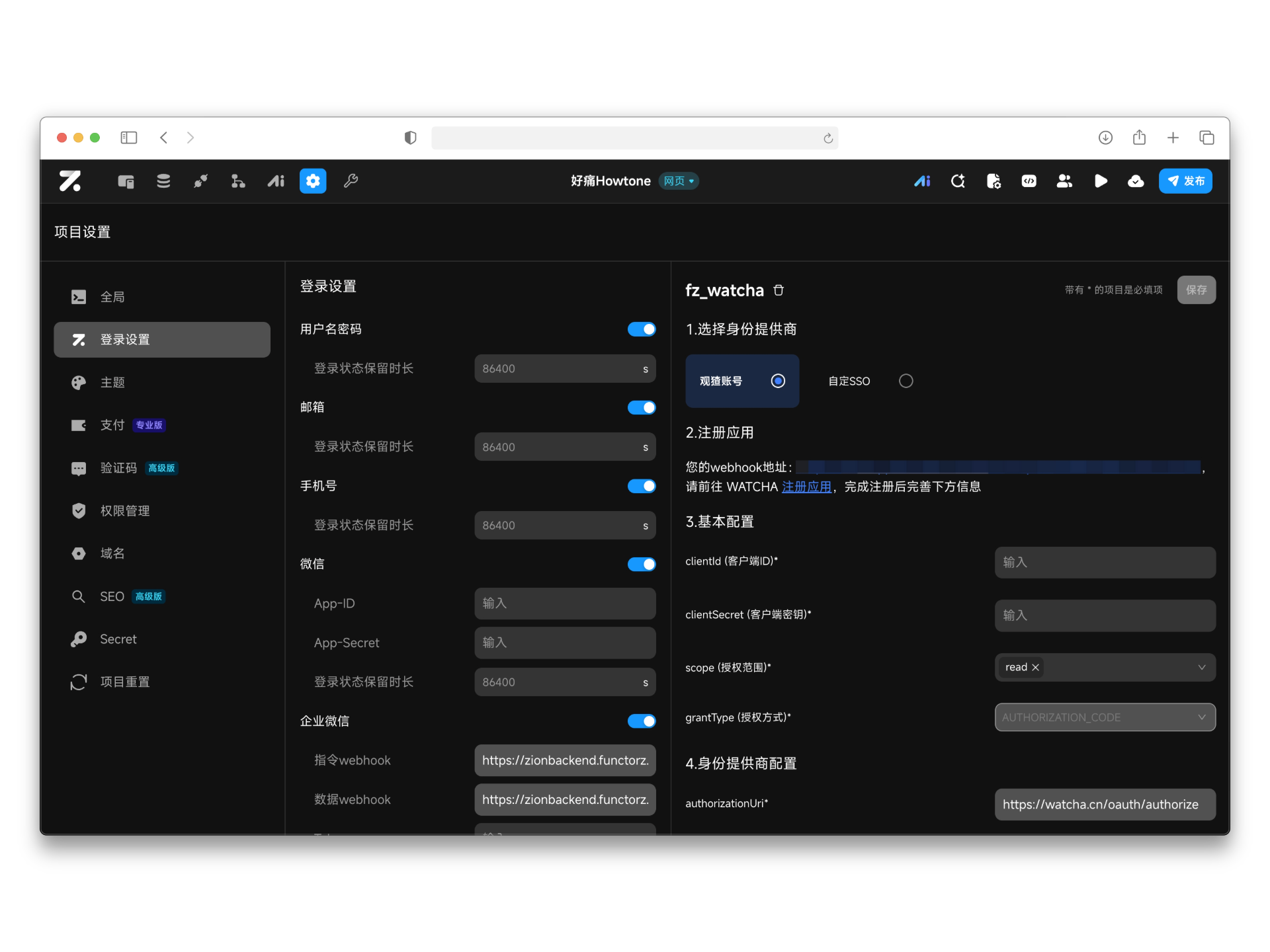Go back in browser
This screenshot has height=952, width=1270.
point(163,138)
